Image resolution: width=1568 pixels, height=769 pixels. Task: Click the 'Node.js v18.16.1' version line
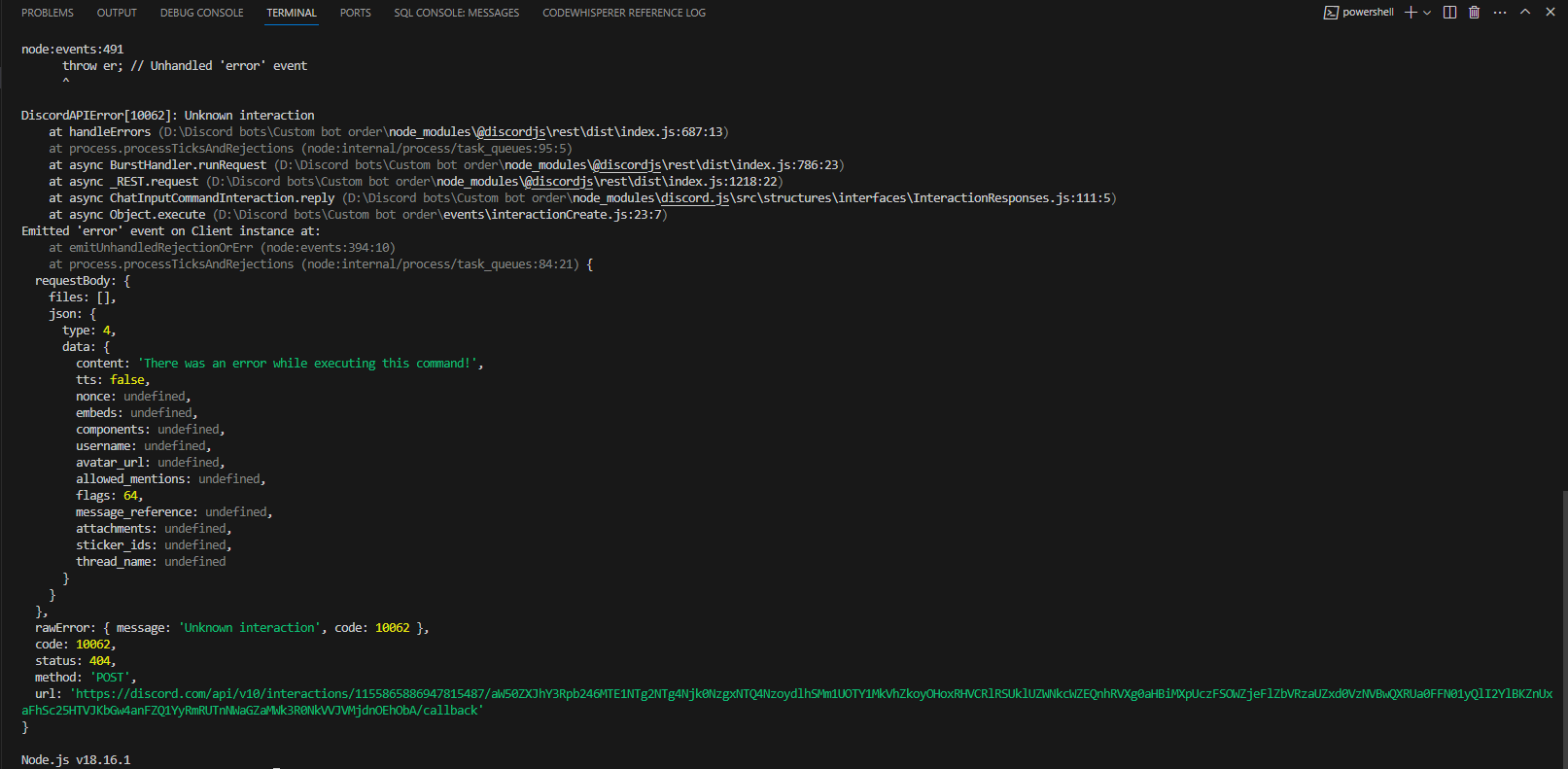[x=76, y=760]
